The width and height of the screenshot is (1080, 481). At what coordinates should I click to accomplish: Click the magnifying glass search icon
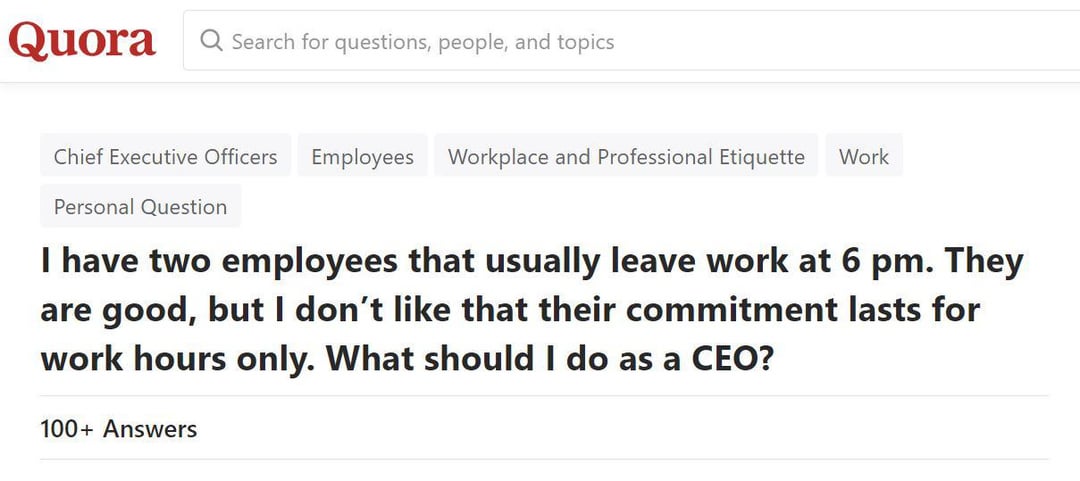tap(211, 41)
